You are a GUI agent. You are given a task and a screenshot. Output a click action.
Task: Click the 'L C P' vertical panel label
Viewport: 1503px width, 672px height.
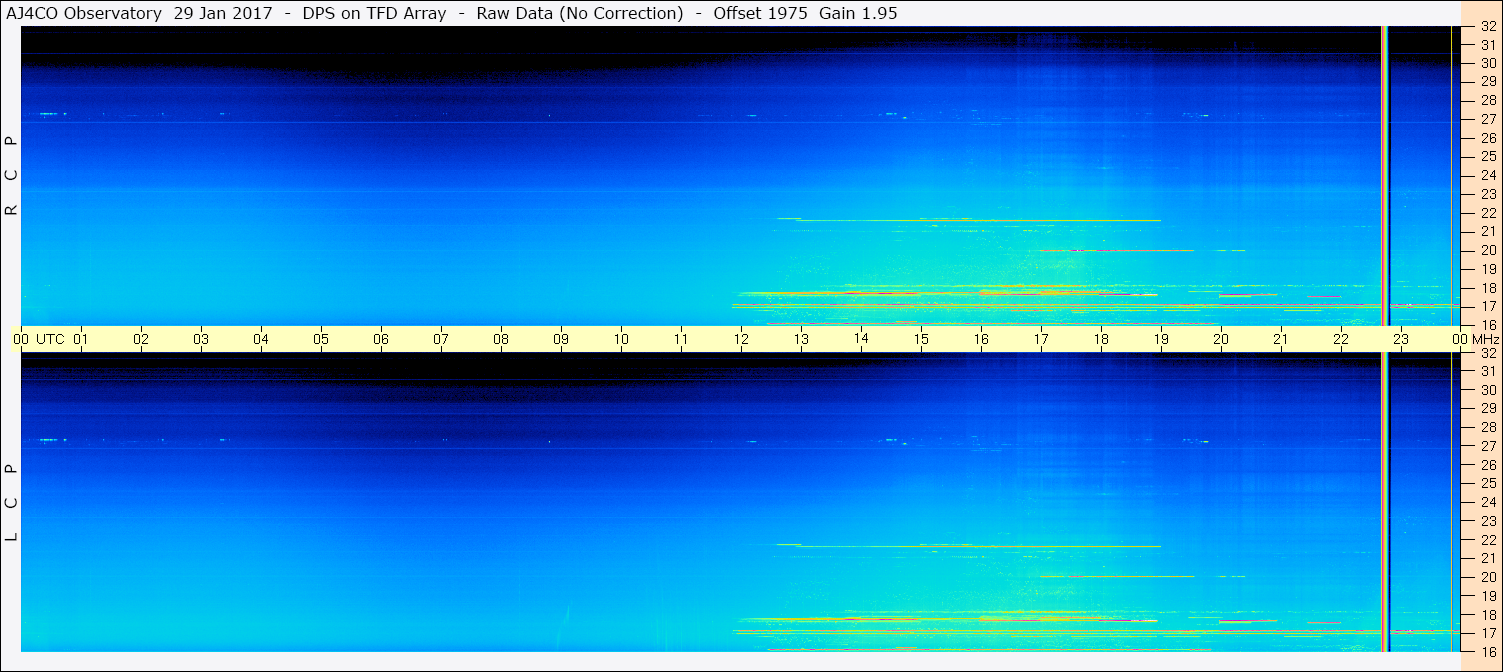(12, 502)
